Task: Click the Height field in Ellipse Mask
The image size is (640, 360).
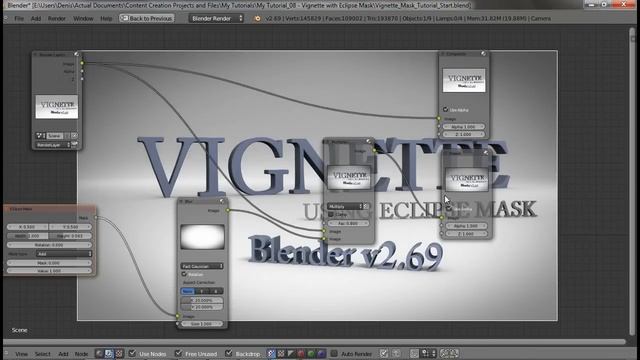Action: point(70,236)
